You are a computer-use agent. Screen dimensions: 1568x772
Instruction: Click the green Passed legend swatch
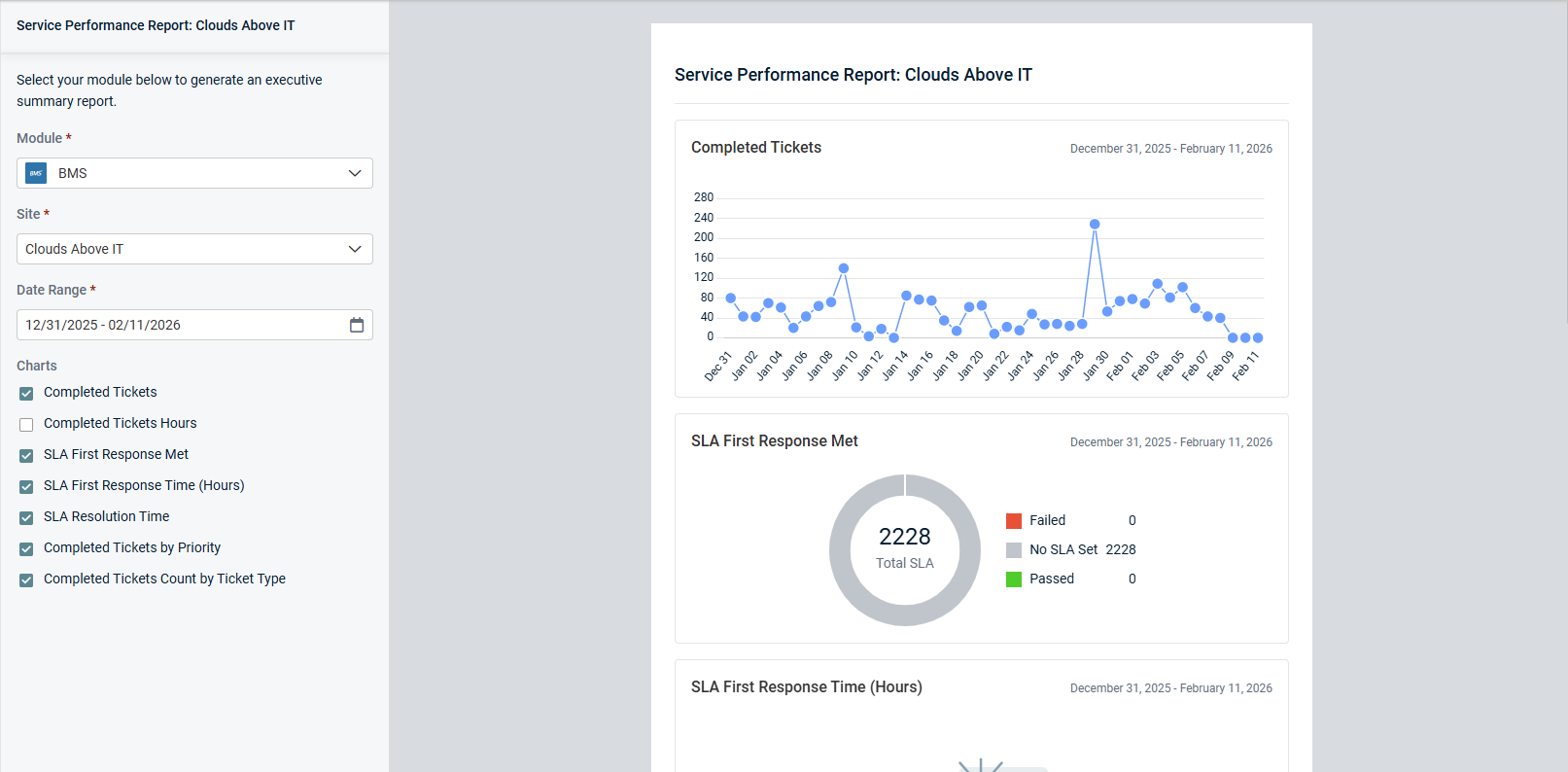(1014, 579)
